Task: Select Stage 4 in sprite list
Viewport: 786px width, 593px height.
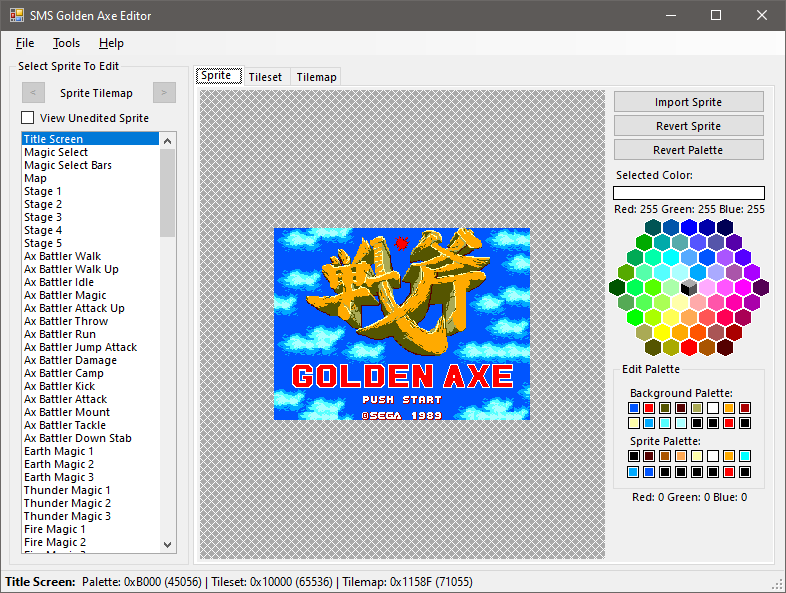Action: tap(91, 230)
